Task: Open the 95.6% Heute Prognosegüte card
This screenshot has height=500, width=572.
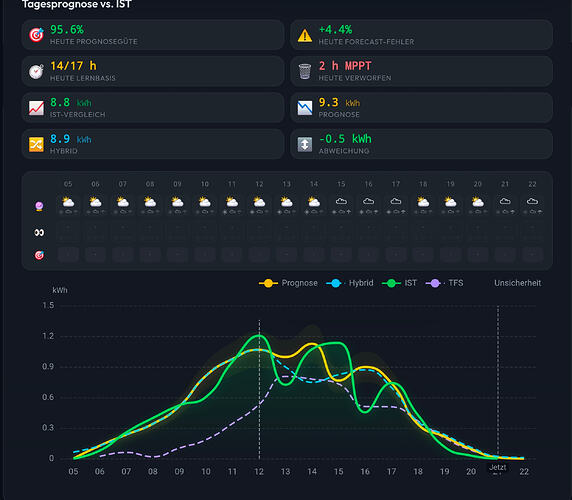Action: (x=153, y=35)
